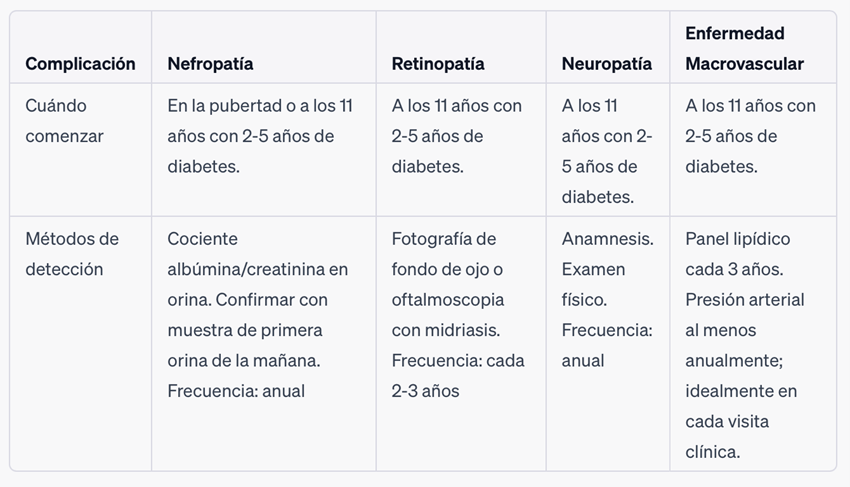Click the "Enfermedad Macrovascular" header
The image size is (850, 487).
(744, 49)
